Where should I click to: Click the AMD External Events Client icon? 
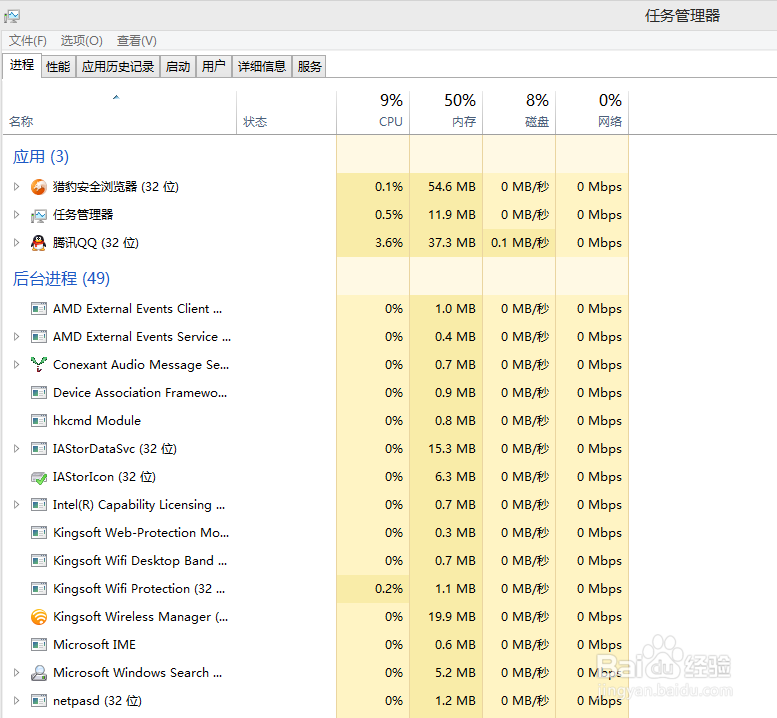(x=39, y=309)
